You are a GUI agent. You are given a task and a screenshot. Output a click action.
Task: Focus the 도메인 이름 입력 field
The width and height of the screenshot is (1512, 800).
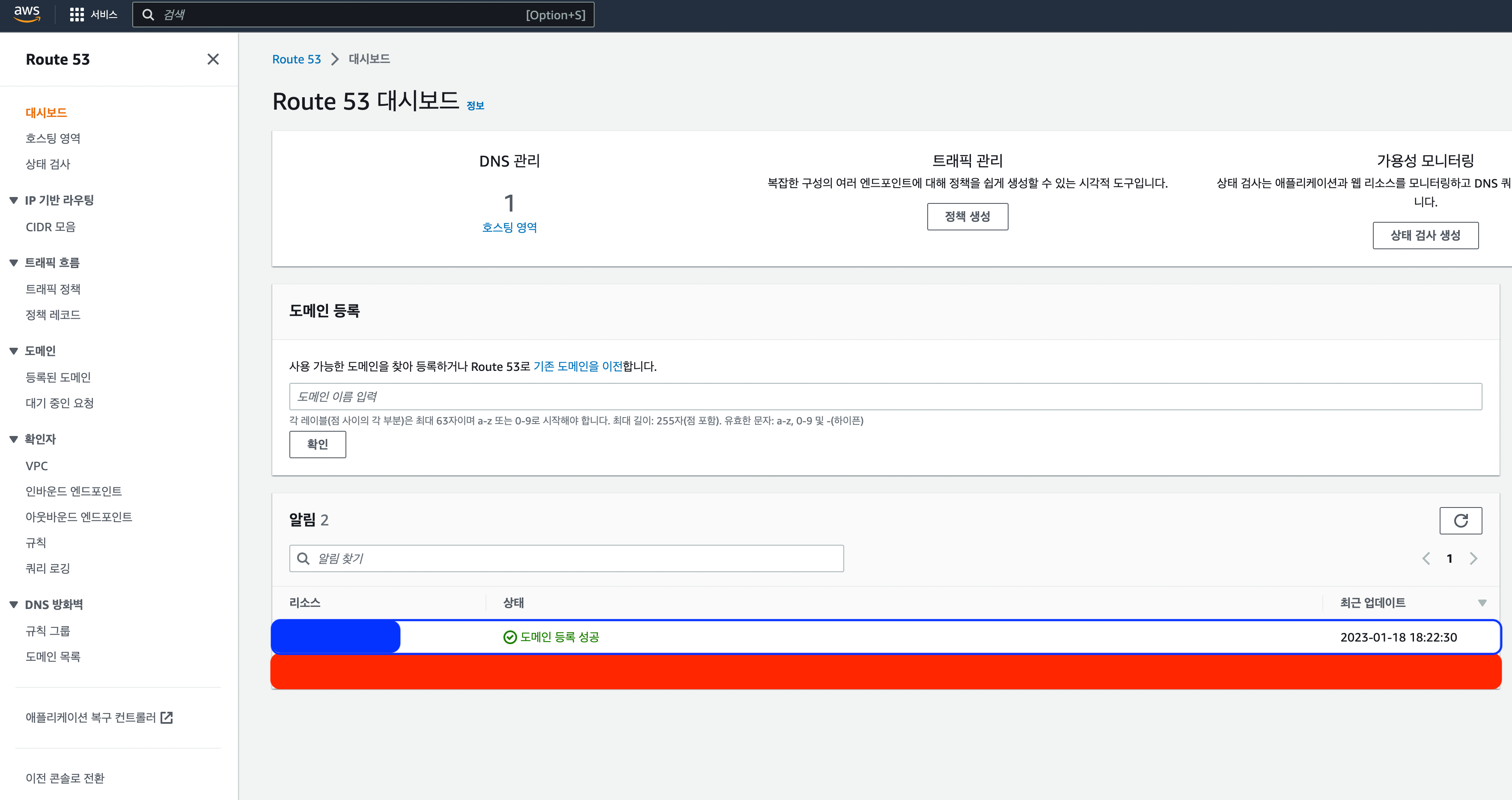click(x=885, y=397)
